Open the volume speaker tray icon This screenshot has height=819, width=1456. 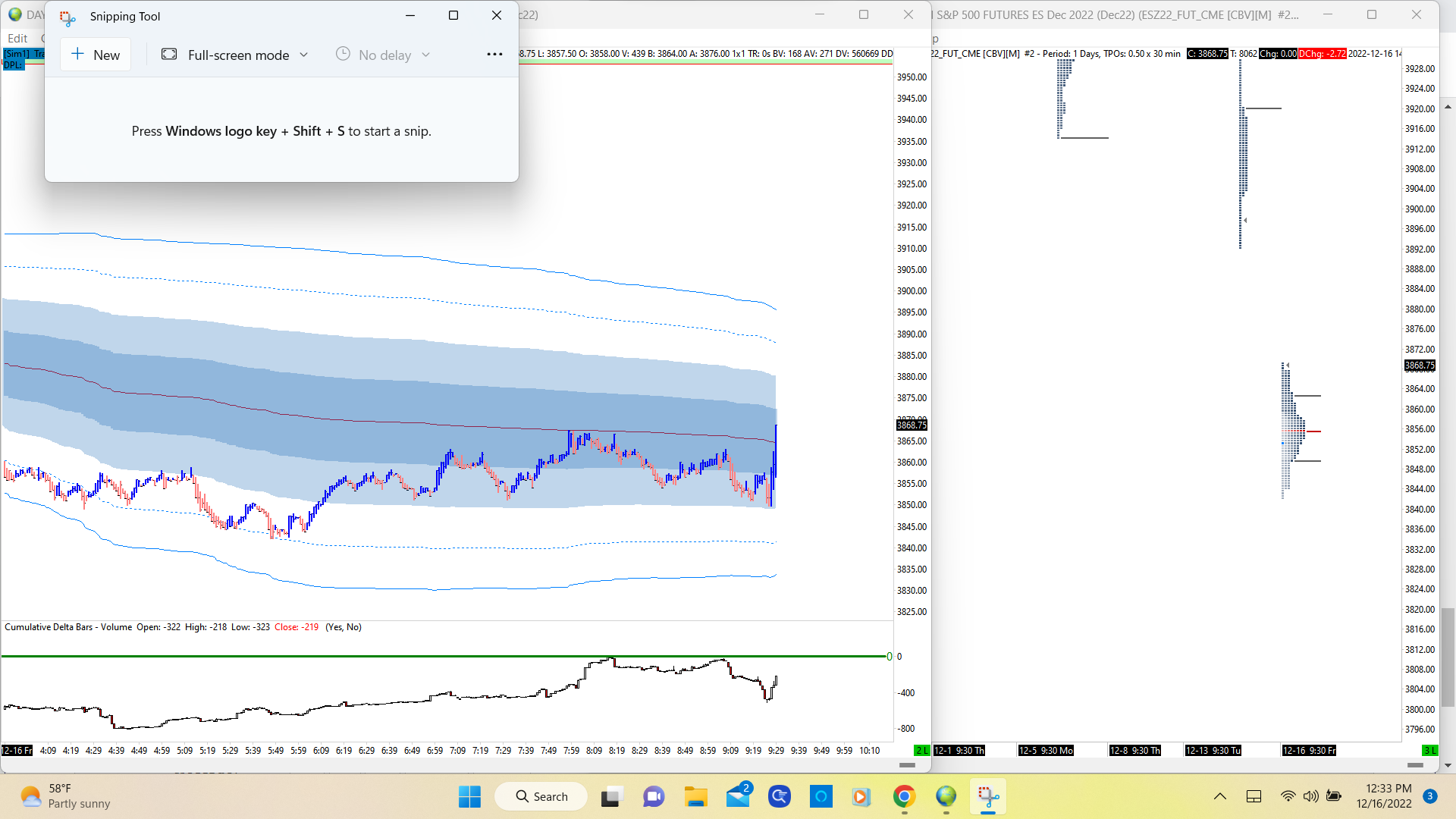(1310, 796)
